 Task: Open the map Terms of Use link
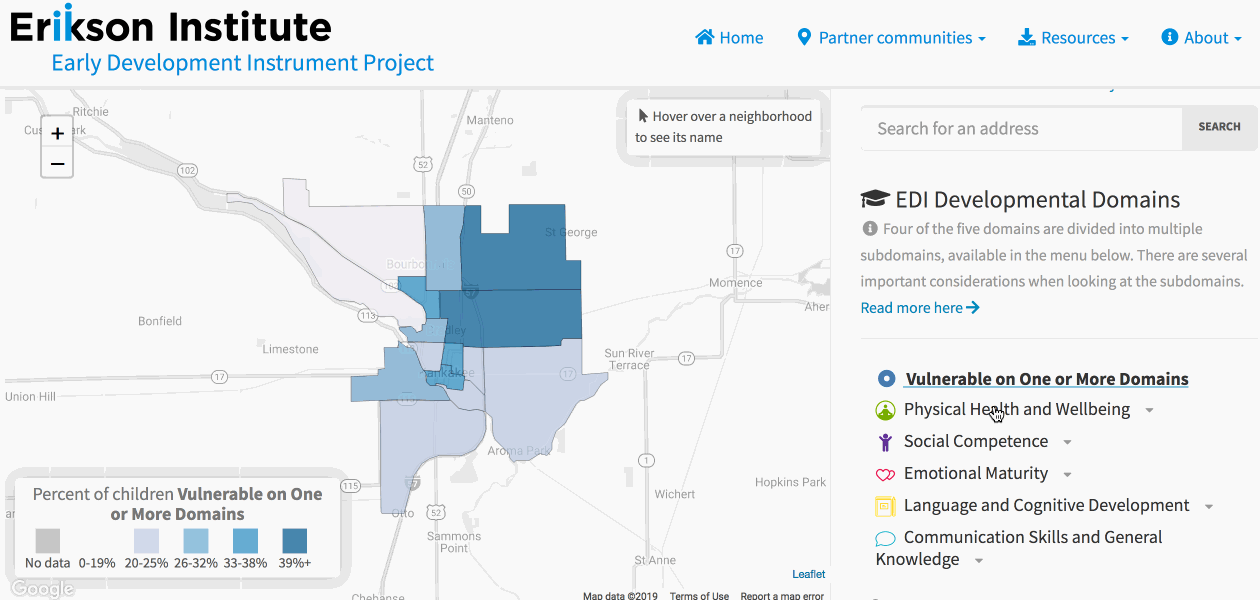699,596
